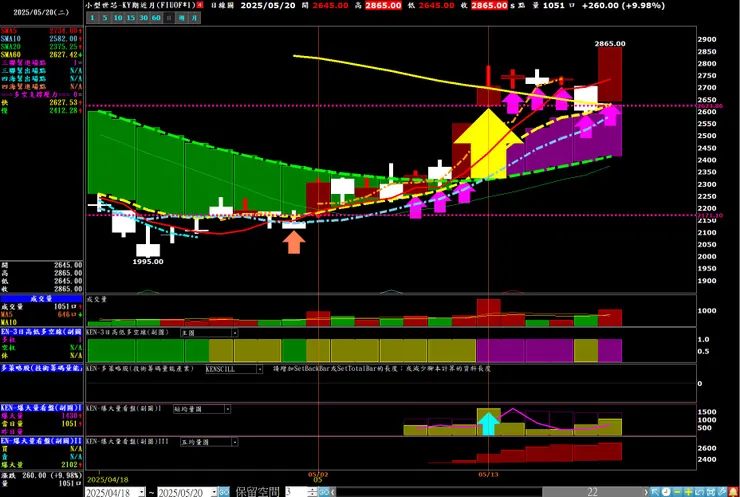Click the reserved space value field showing 3
740x497 pixels.
click(296, 492)
